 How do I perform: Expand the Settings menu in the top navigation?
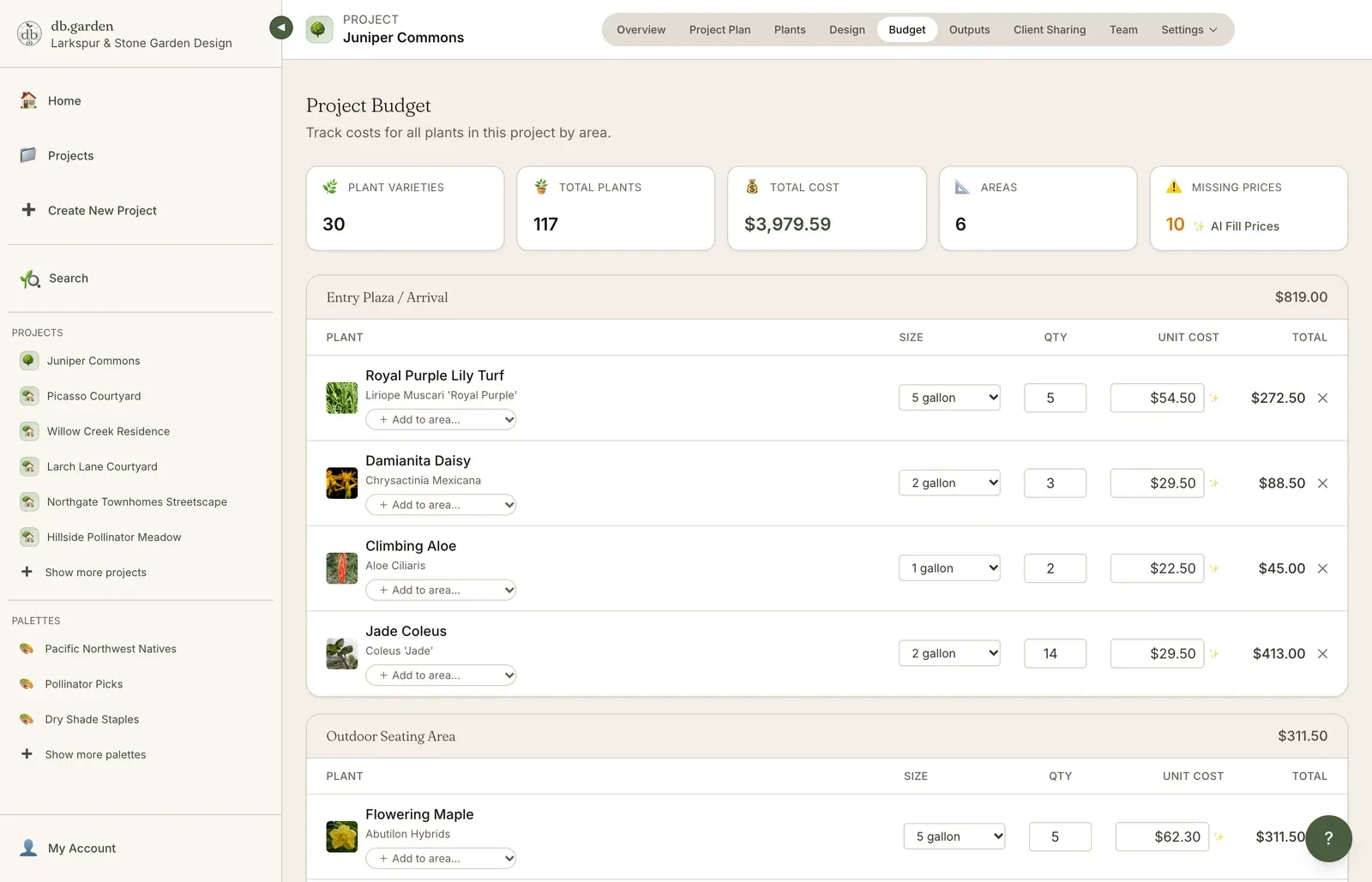[x=1188, y=29]
